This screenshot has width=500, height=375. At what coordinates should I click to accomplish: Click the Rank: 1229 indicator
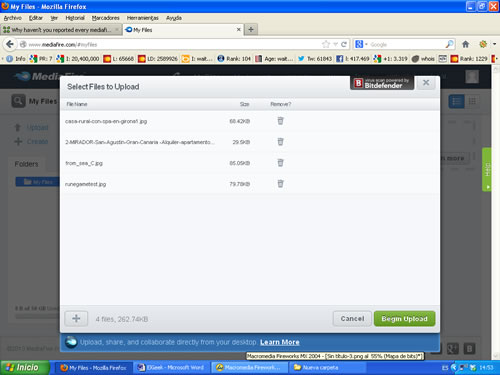tap(469, 59)
